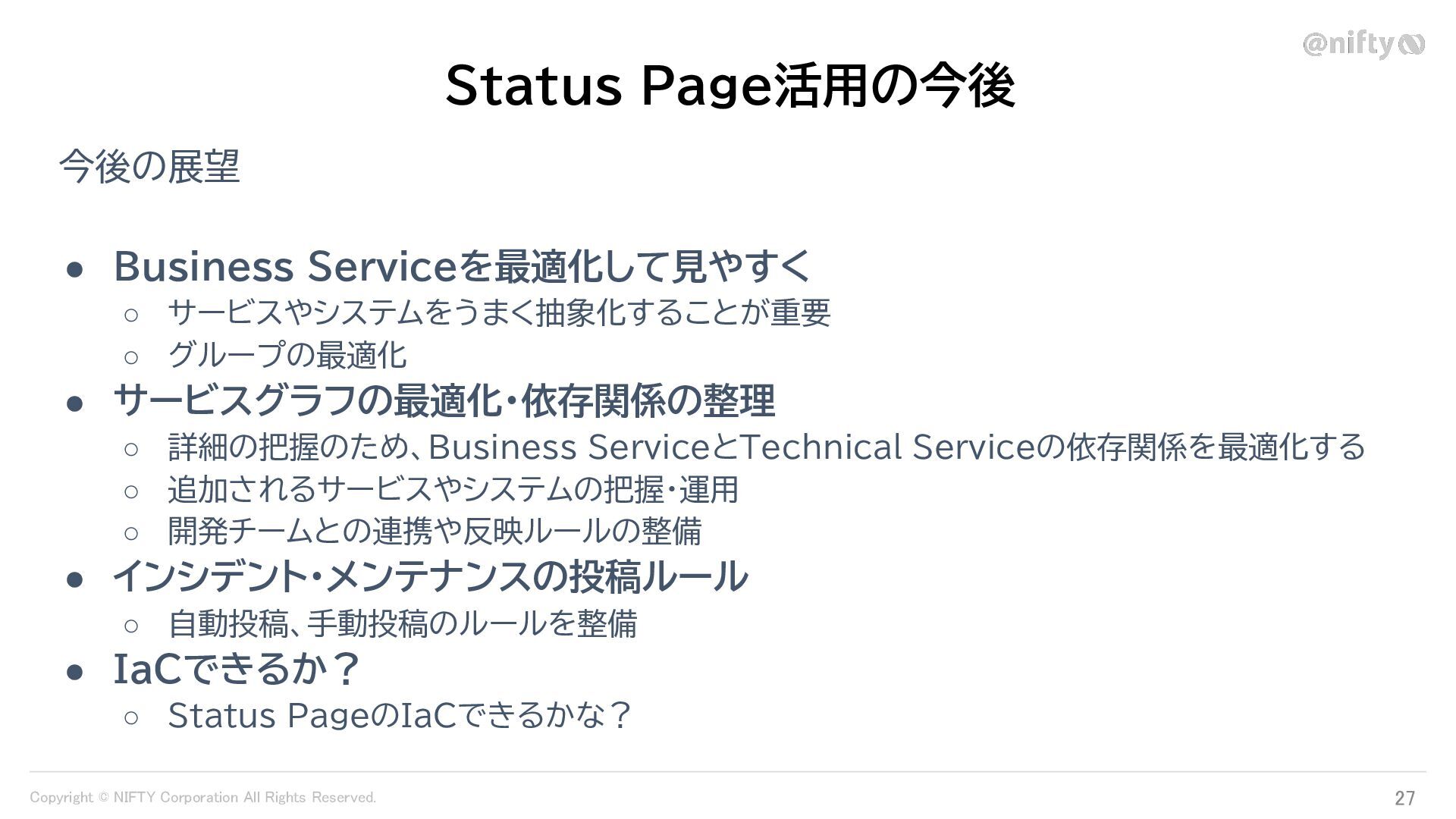Click Status PageのIaCできるかな？ line
Viewport: 1456px width, 819px height.
click(400, 715)
